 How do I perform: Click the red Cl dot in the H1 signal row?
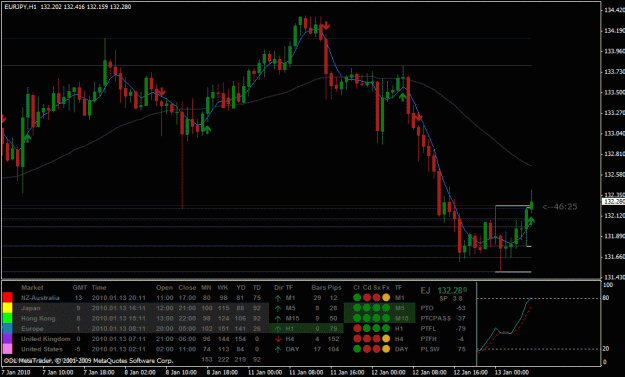357,328
